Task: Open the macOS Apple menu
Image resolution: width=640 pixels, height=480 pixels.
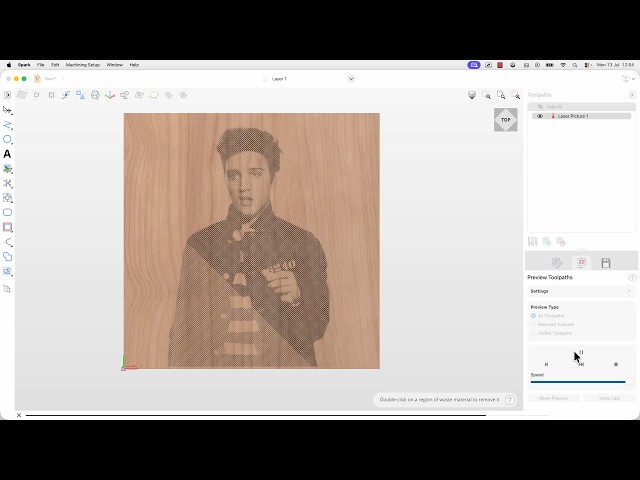Action: pos(9,65)
